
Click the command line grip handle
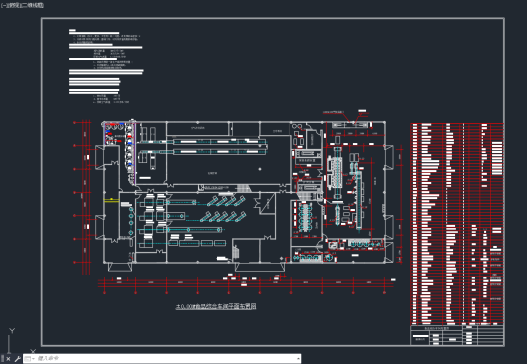click(x=3, y=359)
